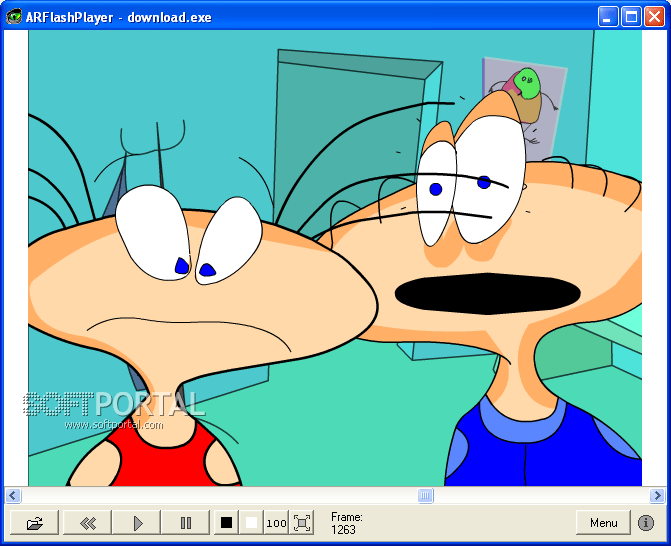This screenshot has height=546, width=671.
Task: Reset zoom with the 100 button
Action: coord(276,522)
